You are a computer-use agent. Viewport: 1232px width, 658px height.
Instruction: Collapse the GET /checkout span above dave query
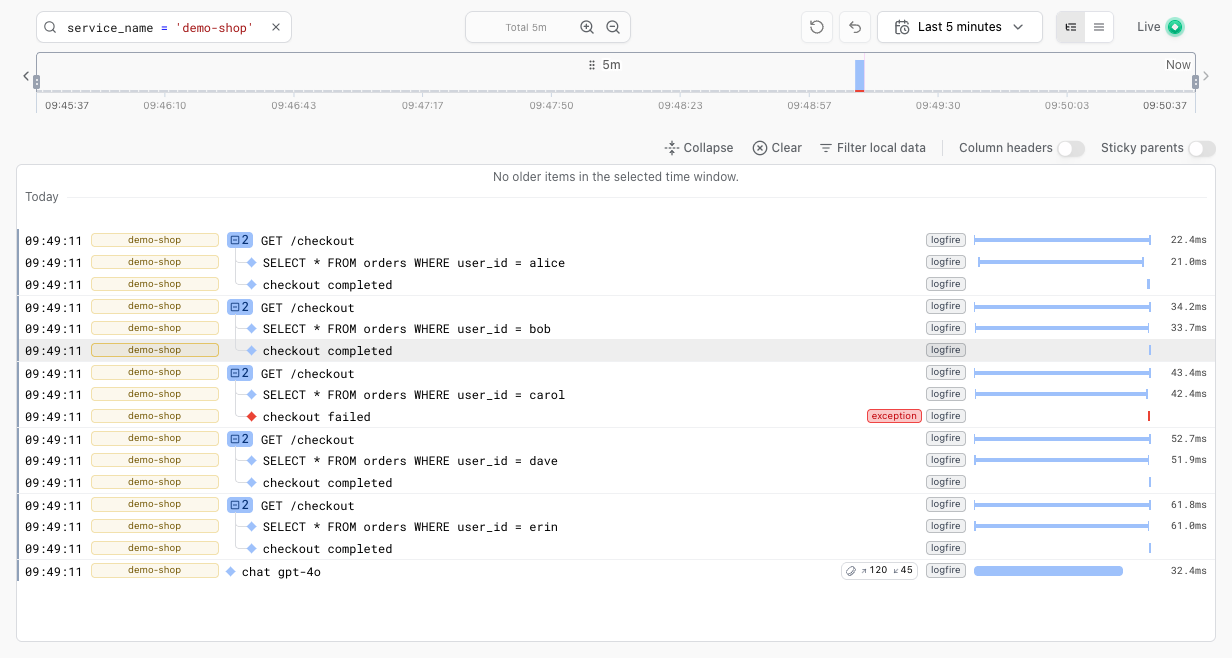tap(240, 439)
